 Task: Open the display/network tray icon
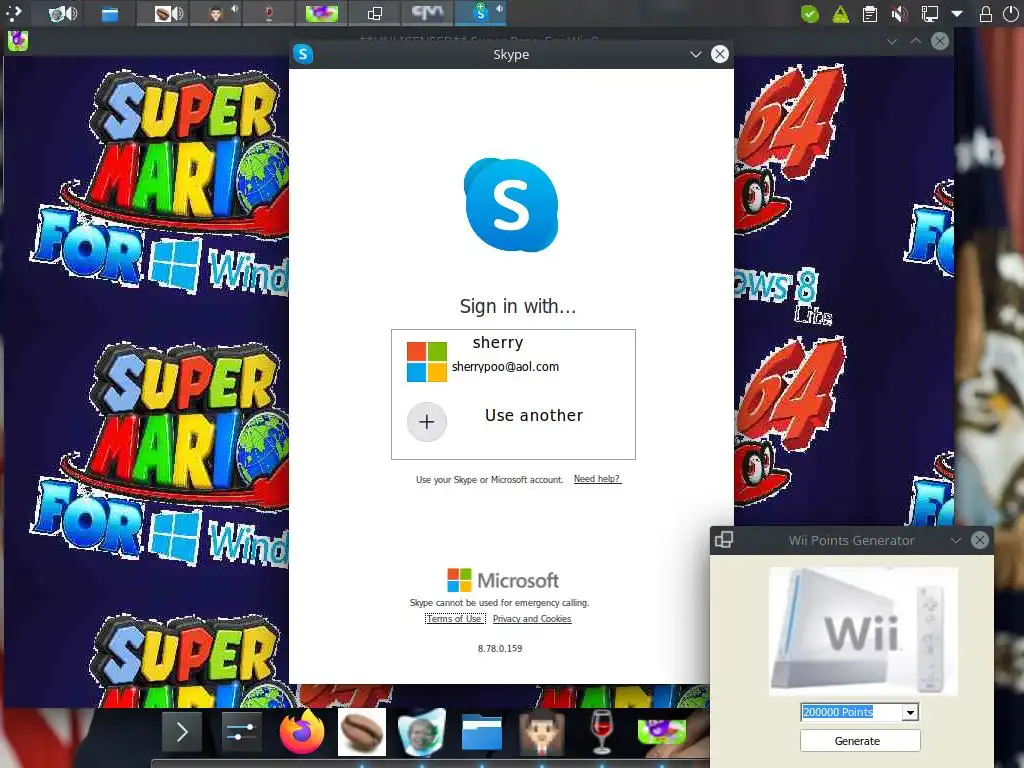[929, 14]
